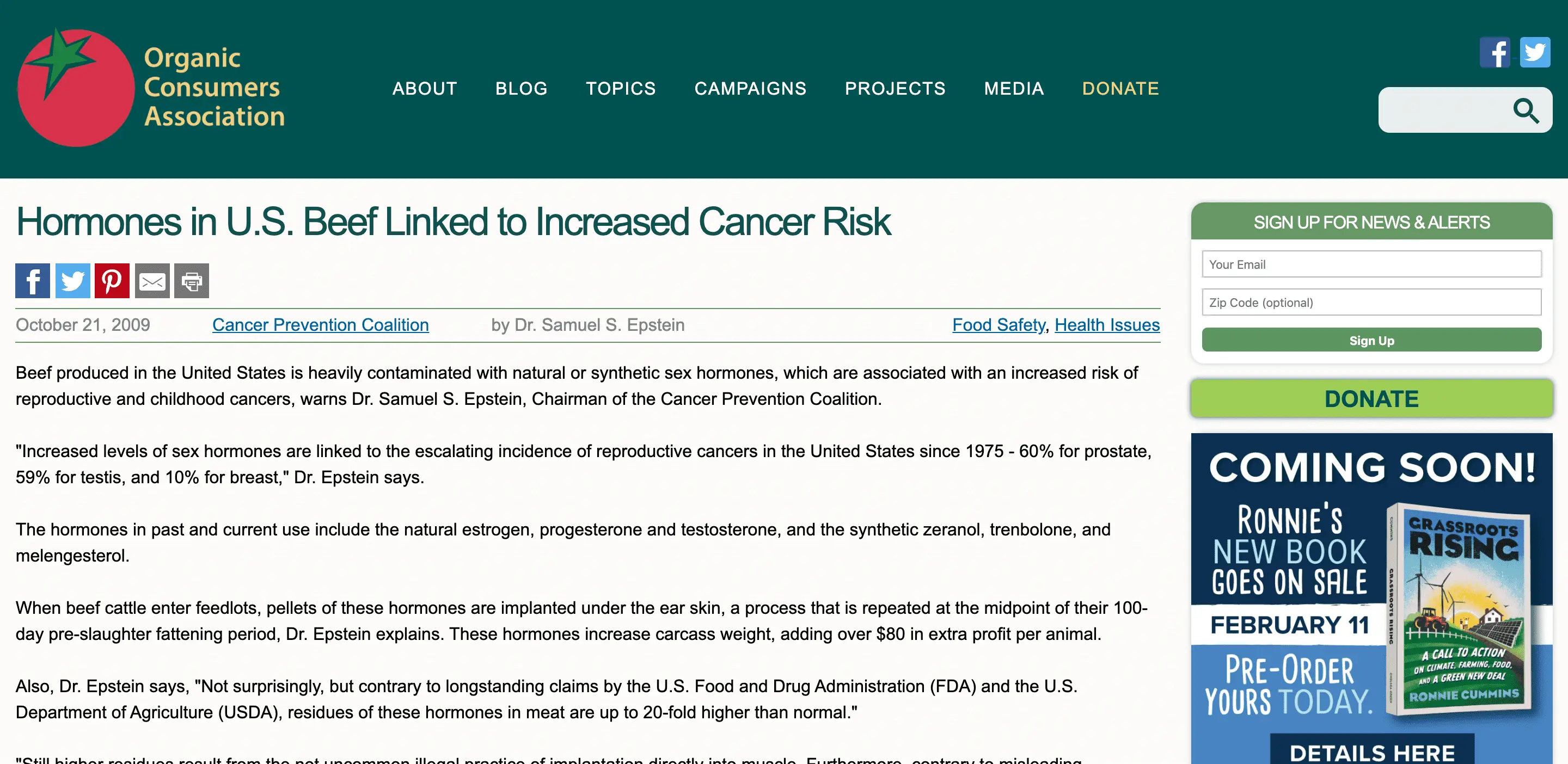Open the Campaigns menu
This screenshot has height=764, width=1568.
pyautogui.click(x=750, y=89)
